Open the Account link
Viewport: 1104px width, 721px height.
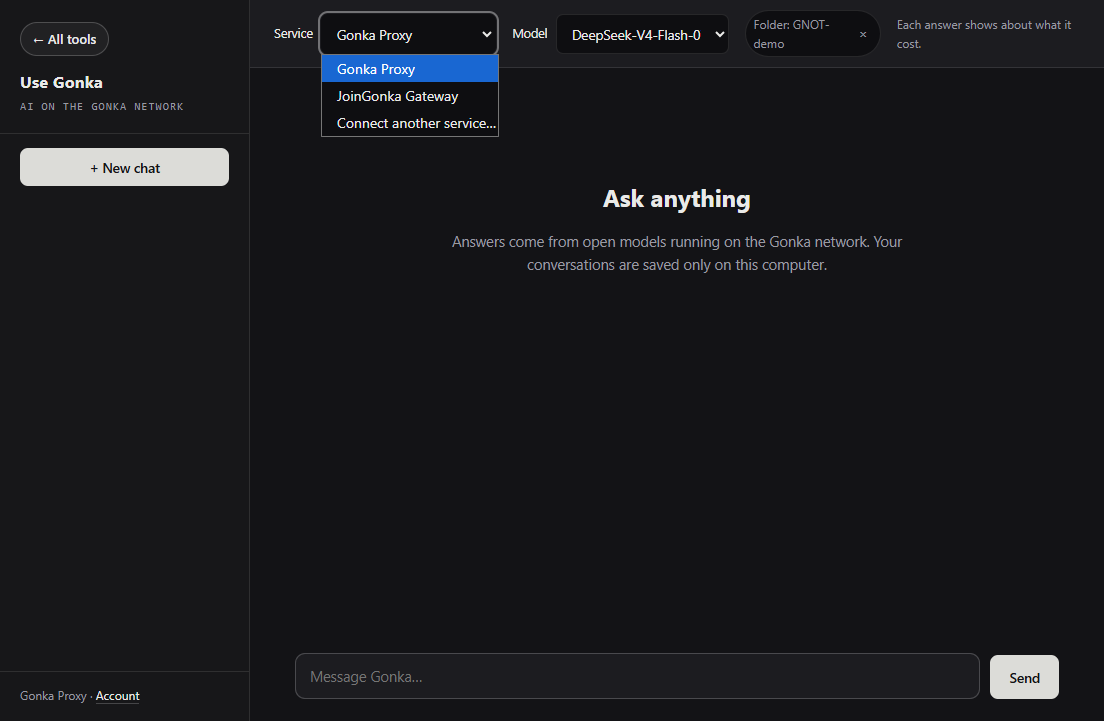tap(118, 696)
